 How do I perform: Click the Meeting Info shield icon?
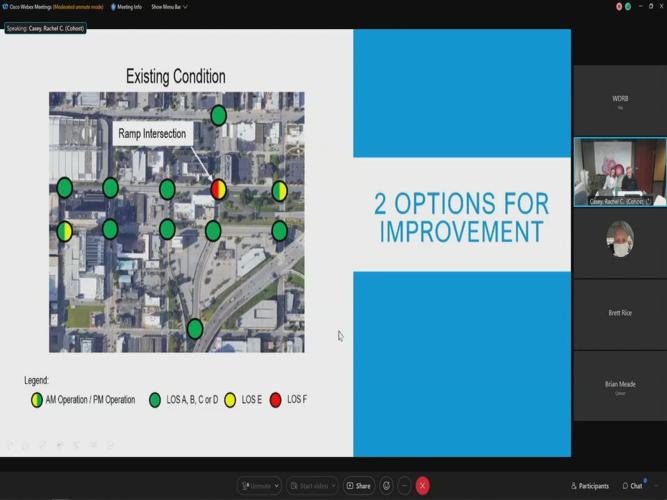(113, 7)
